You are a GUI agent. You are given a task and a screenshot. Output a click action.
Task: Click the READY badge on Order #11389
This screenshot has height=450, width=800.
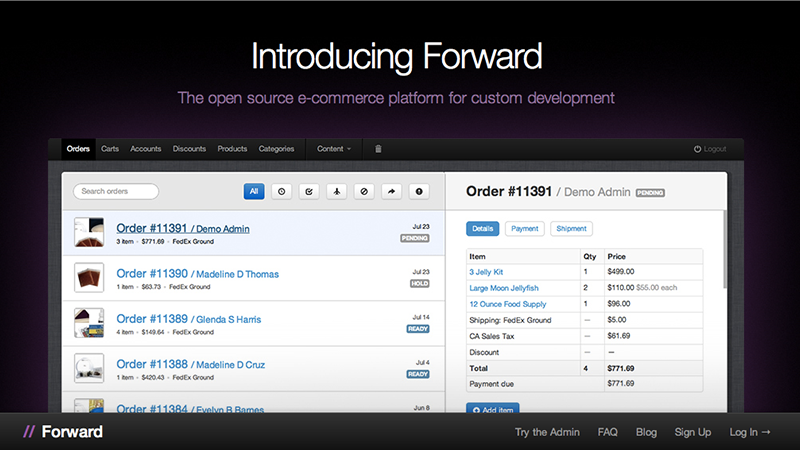tap(418, 329)
